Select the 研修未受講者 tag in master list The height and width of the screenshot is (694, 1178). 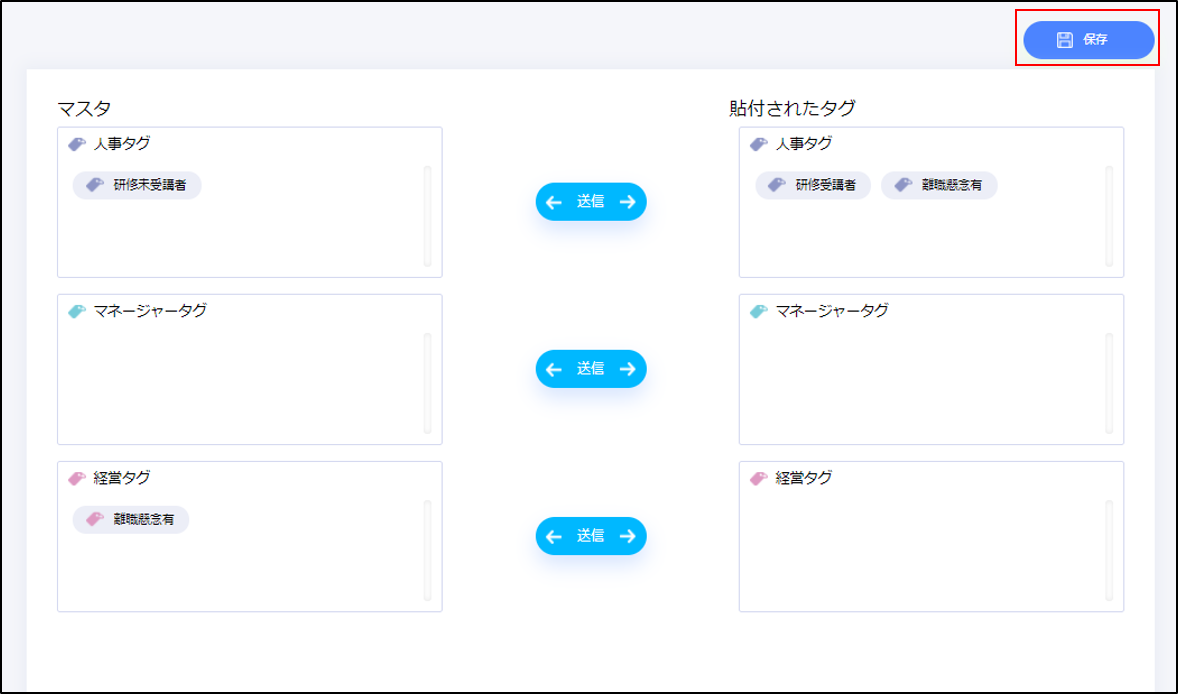(x=137, y=185)
